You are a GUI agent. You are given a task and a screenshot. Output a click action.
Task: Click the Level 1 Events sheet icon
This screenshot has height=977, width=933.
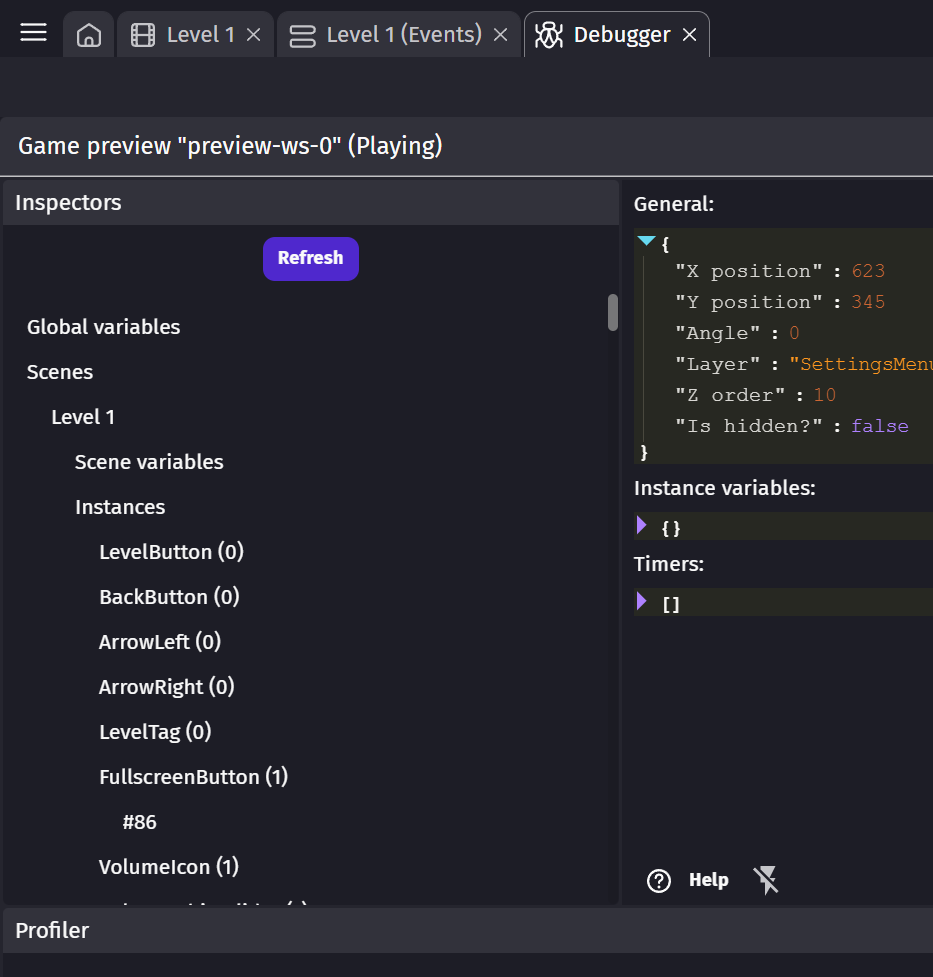tap(302, 36)
